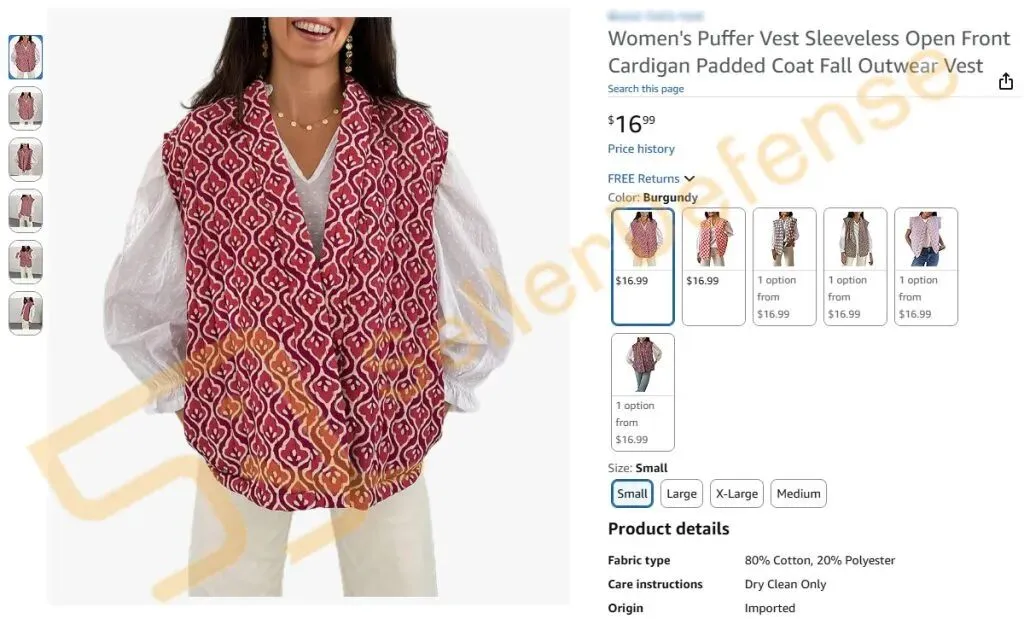Choose the second color option, priced $16.99
Viewport: 1024px width, 619px height.
tap(713, 266)
